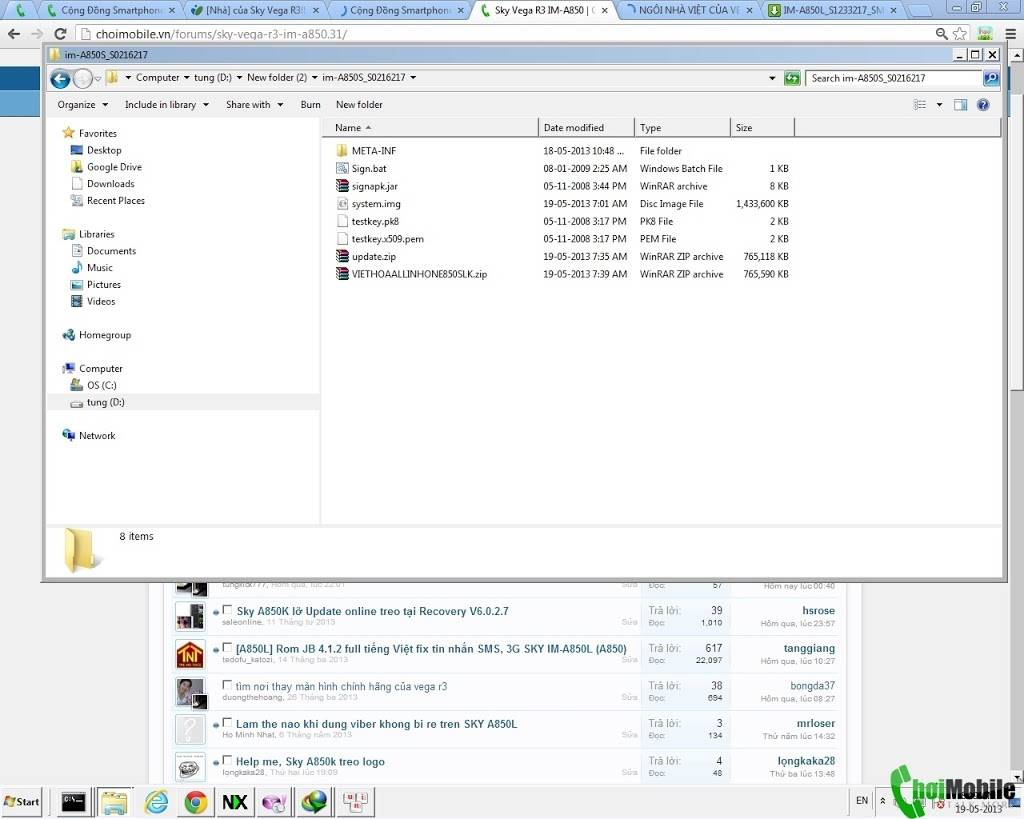1024x819 pixels.
Task: Toggle the preview pane icon
Action: [x=960, y=104]
